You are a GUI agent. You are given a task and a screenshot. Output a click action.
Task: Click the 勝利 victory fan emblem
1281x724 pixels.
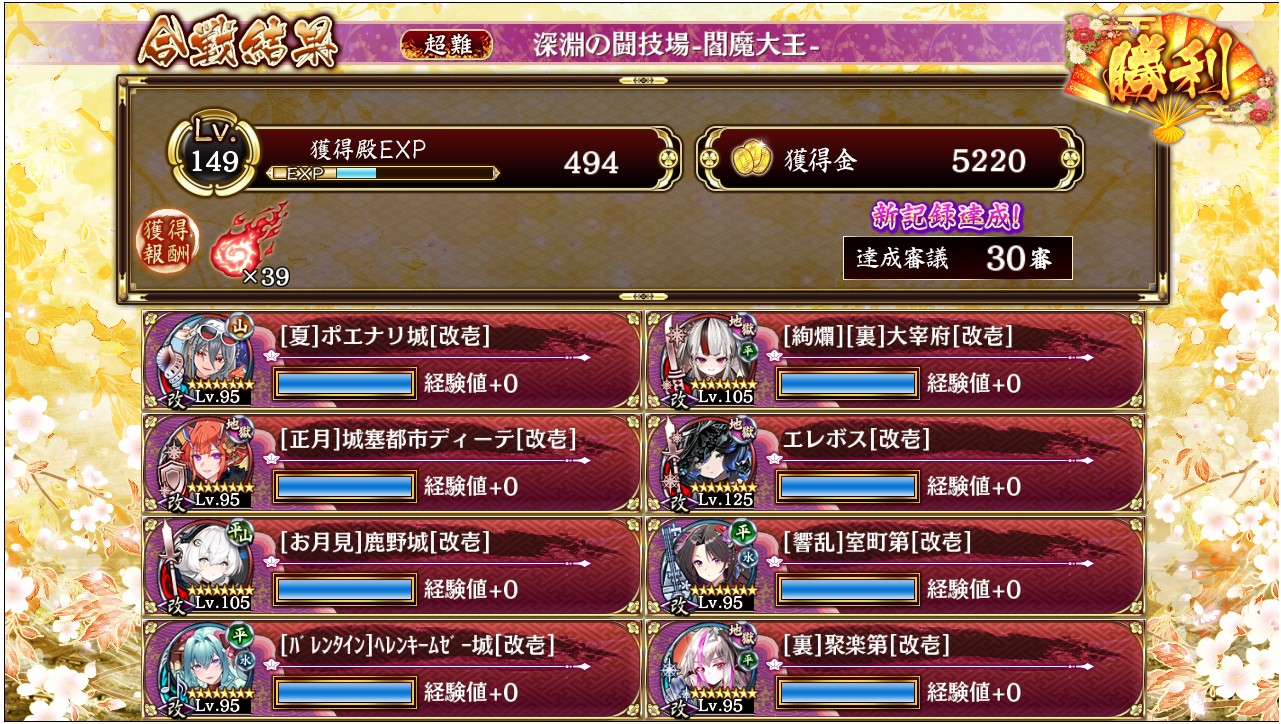1163,80
